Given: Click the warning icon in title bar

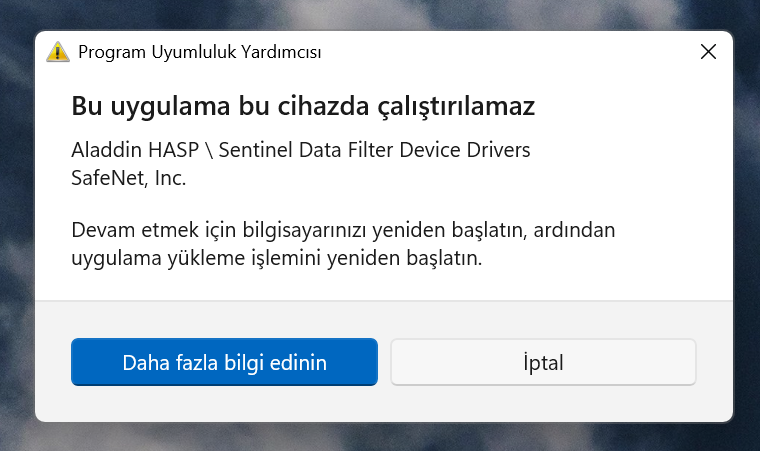Looking at the screenshot, I should point(58,52).
